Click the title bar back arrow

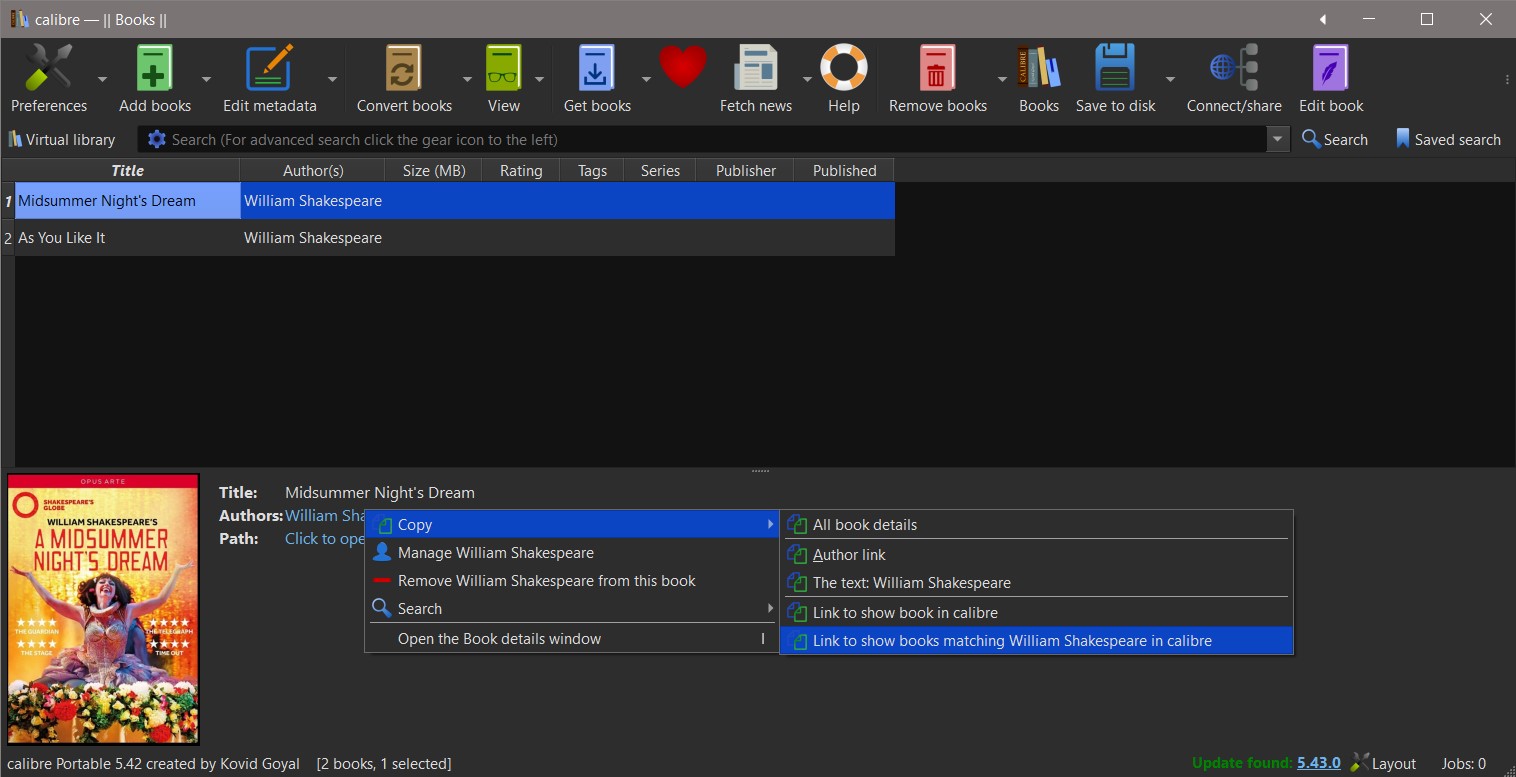point(1322,19)
